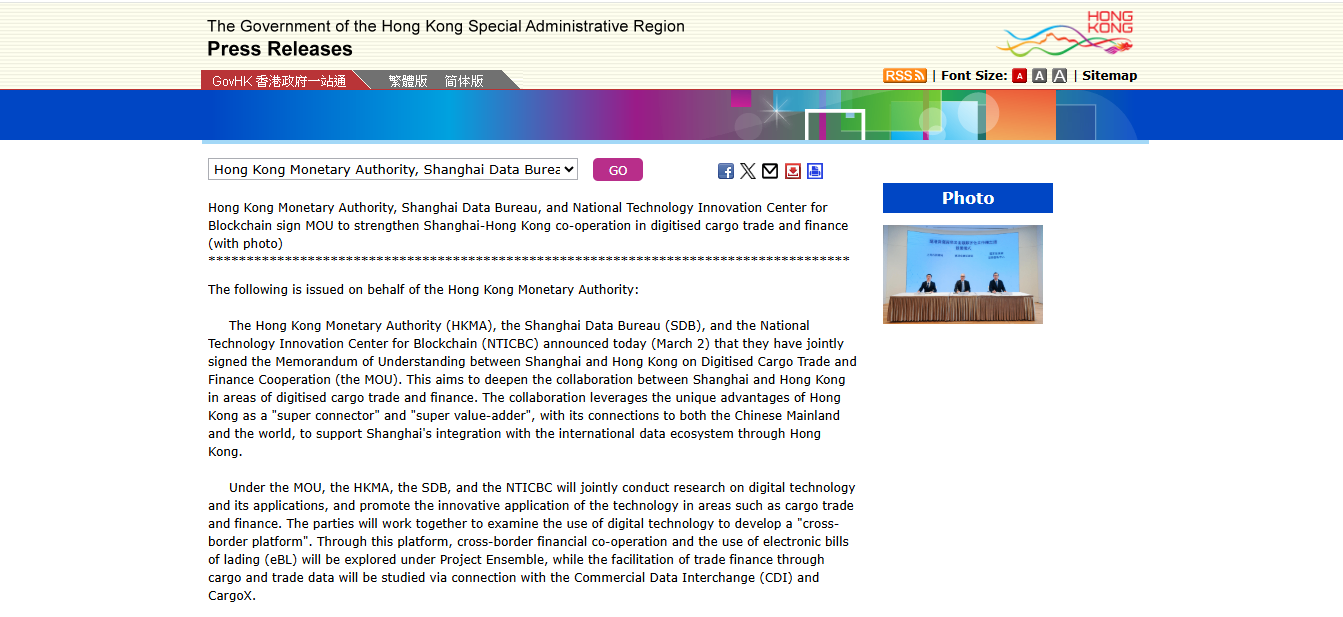Open the signing ceremony photo thumbnail
The width and height of the screenshot is (1343, 617).
click(963, 274)
